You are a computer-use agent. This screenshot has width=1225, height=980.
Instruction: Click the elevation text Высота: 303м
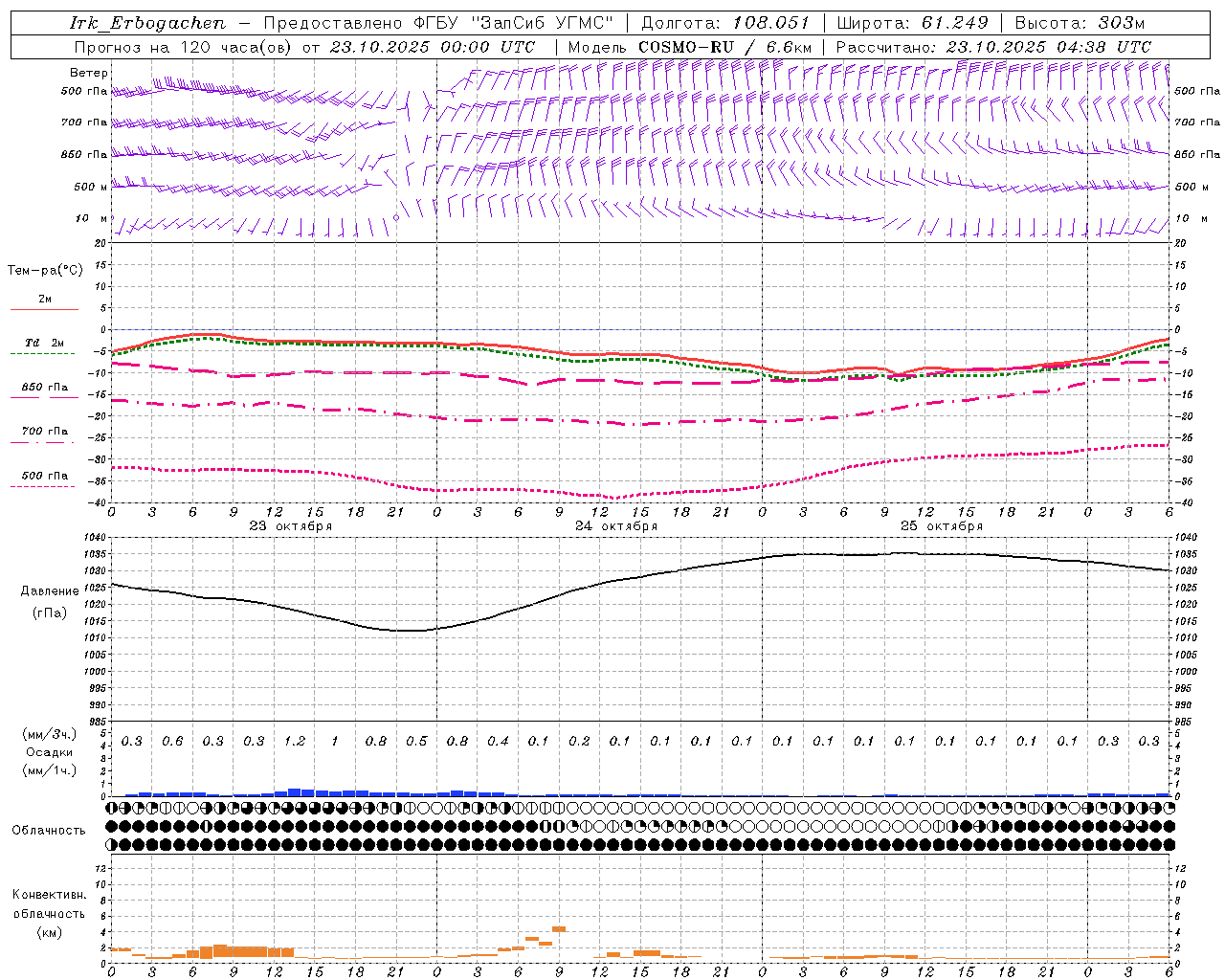pyautogui.click(x=1080, y=24)
